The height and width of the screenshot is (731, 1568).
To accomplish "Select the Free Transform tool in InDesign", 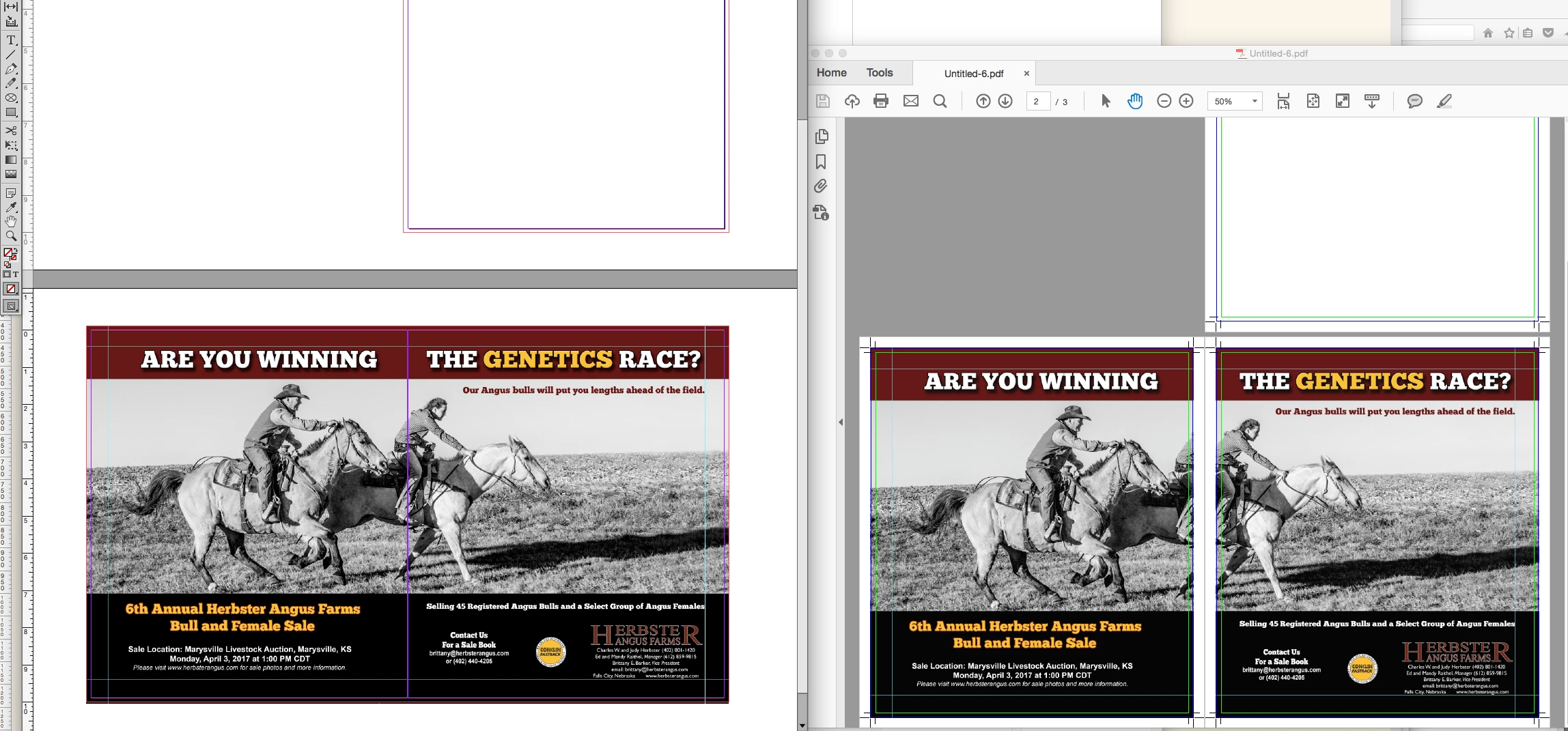I will click(x=11, y=145).
